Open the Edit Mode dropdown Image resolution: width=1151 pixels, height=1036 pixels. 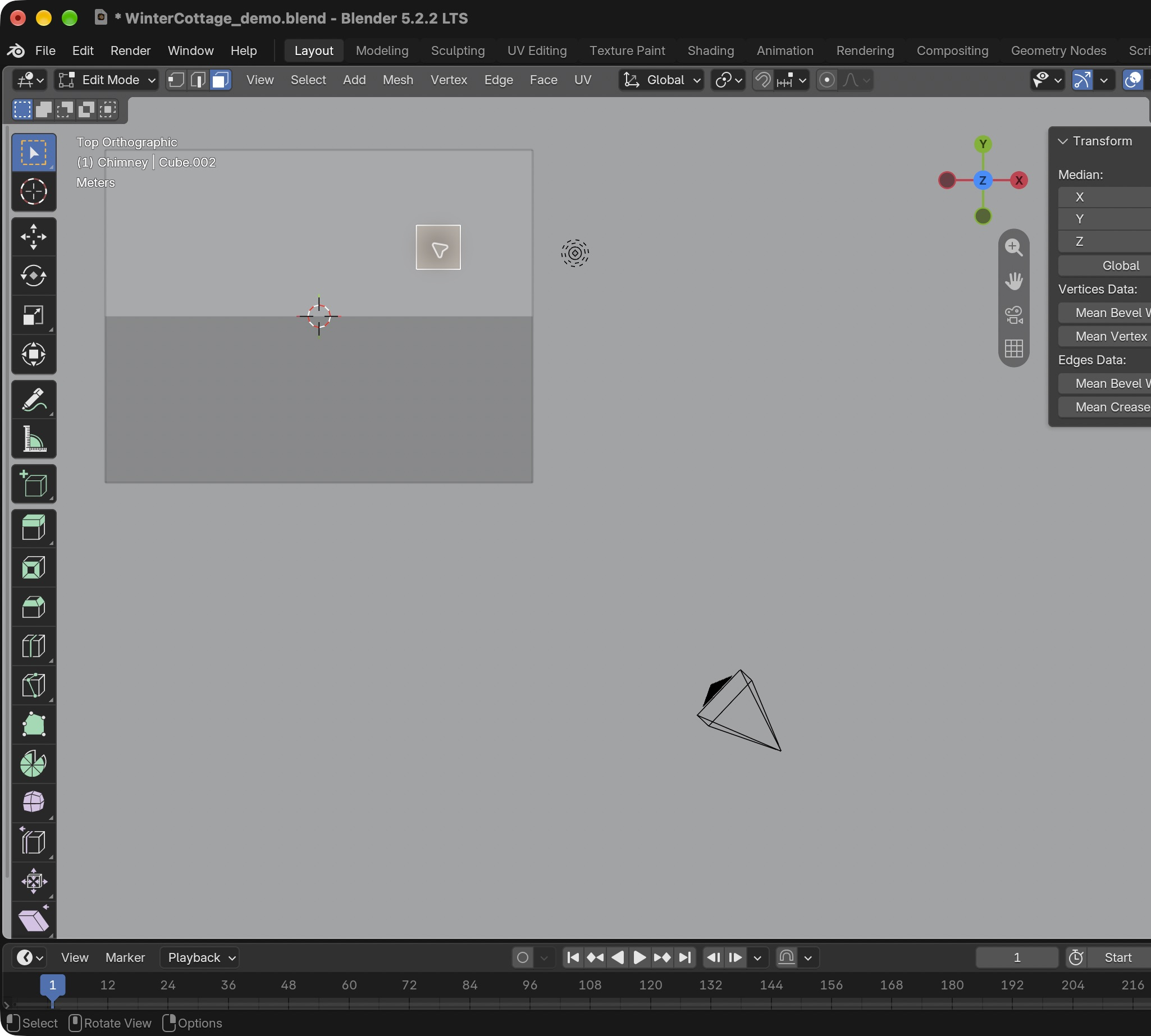coord(107,80)
